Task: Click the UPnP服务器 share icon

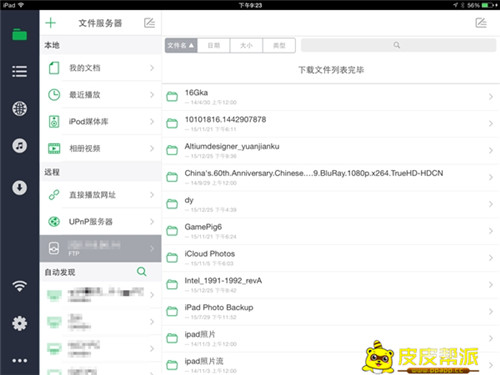Action: pos(54,221)
